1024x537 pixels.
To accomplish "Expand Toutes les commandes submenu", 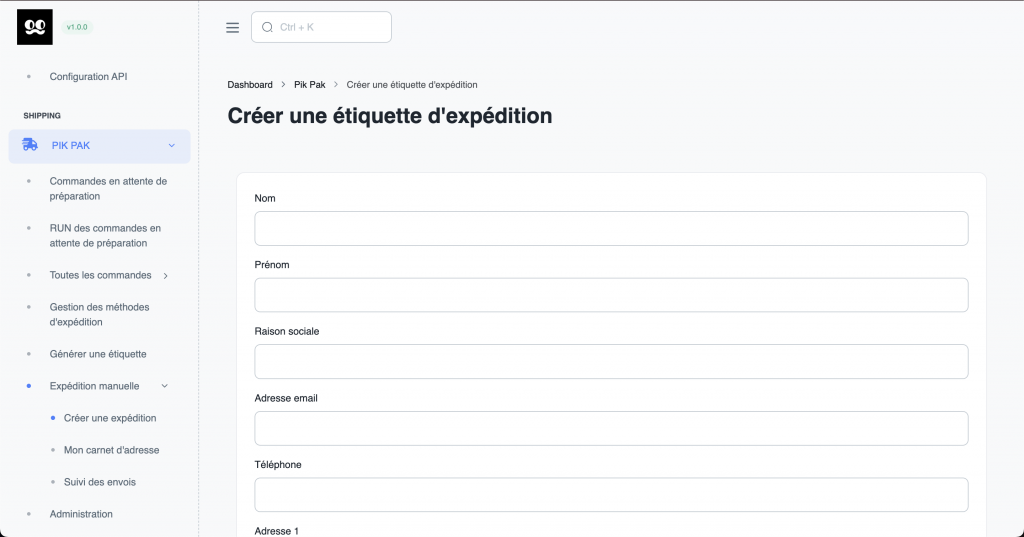I will pyautogui.click(x=165, y=276).
